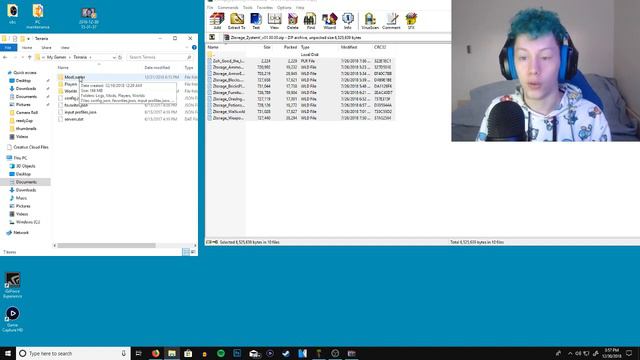Screen dimensions: 640x360
Task: Sort WinRAR list by Modified column
Action: pyautogui.click(x=349, y=47)
